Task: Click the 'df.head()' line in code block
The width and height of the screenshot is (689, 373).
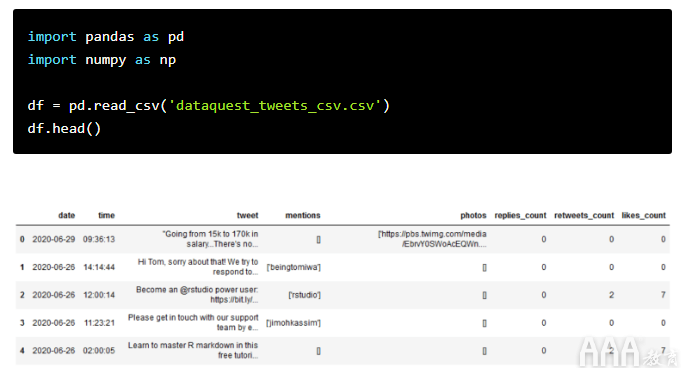Action: pos(64,128)
